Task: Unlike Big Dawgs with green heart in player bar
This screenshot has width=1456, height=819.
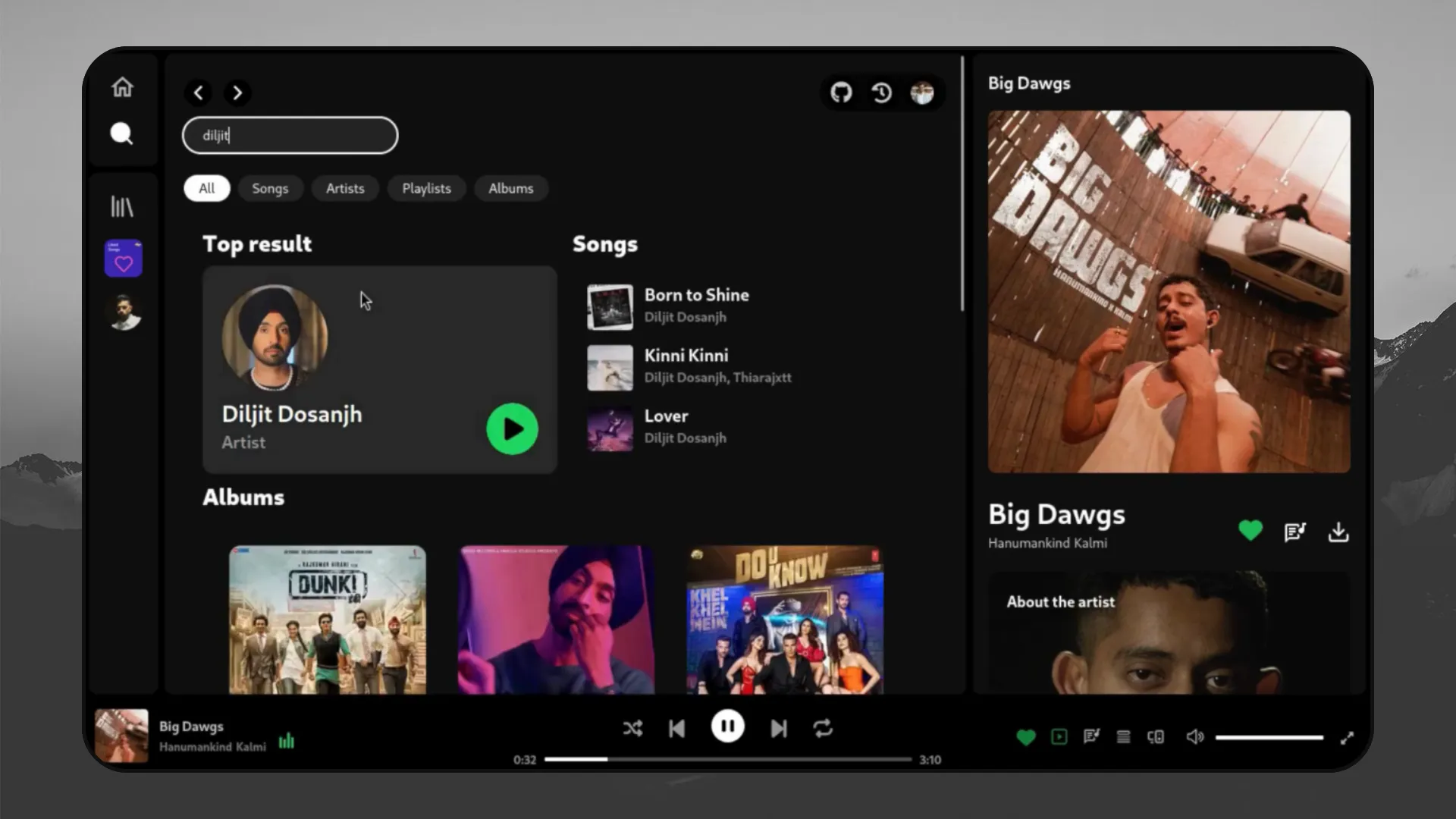Action: pos(1025,736)
